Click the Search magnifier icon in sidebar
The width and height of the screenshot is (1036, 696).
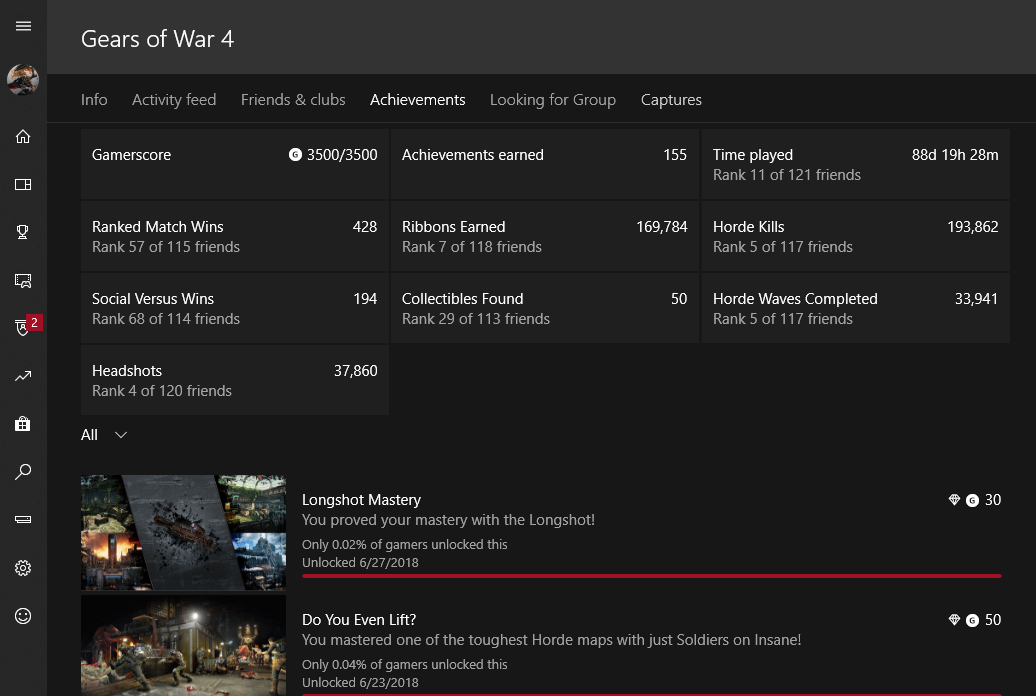tap(23, 472)
